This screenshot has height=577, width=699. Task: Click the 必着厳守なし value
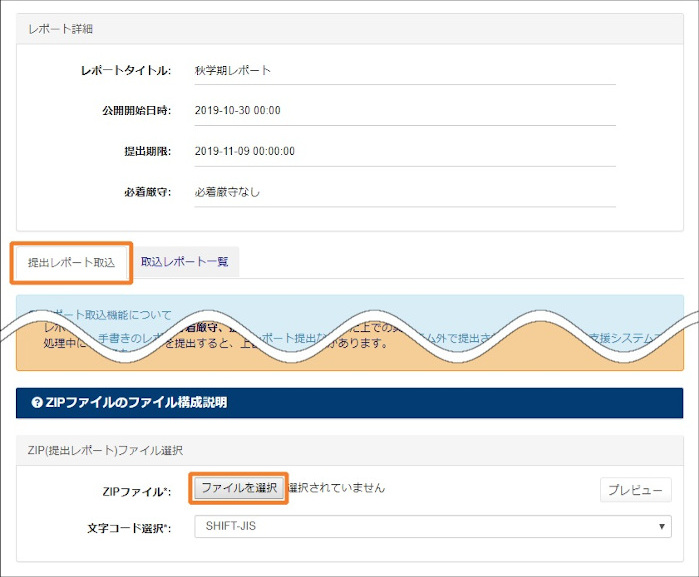pyautogui.click(x=227, y=191)
